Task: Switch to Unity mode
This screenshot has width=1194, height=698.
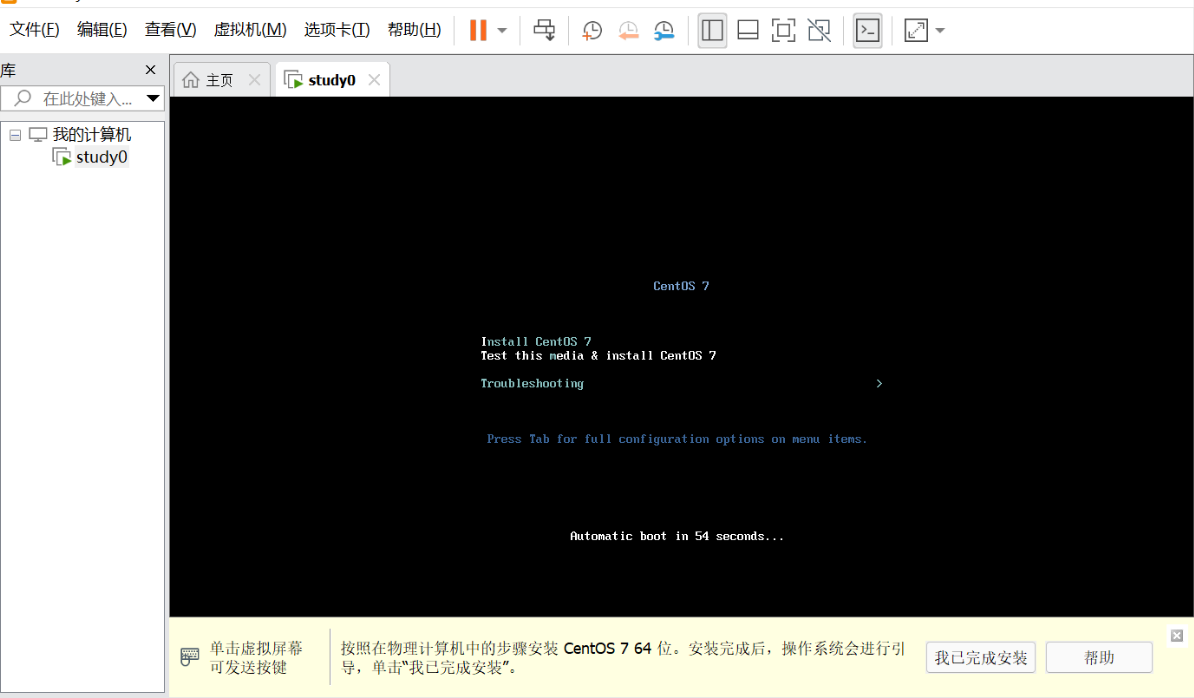Action: (x=819, y=30)
